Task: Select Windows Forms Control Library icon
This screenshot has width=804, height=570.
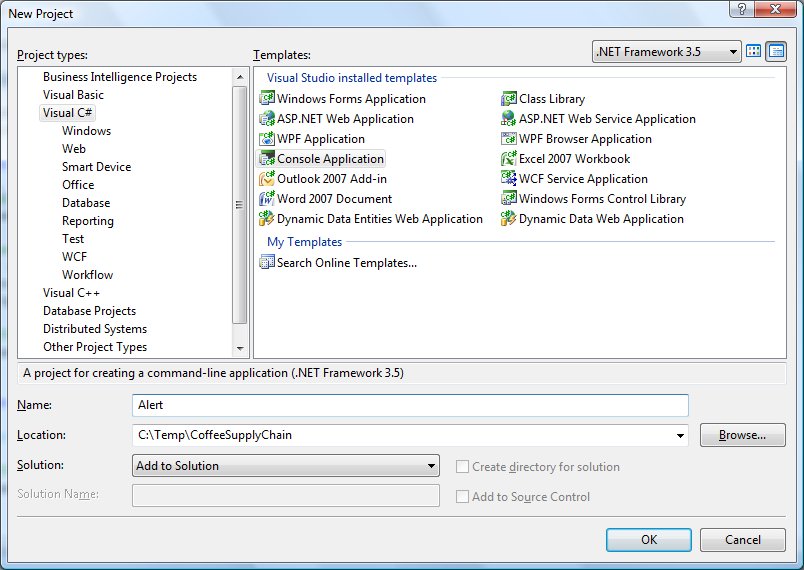Action: (x=509, y=198)
